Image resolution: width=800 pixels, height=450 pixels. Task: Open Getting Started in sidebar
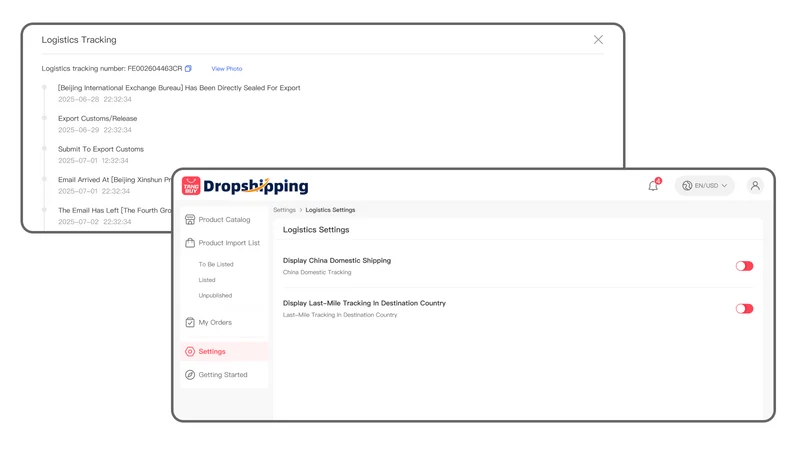pyautogui.click(x=224, y=374)
